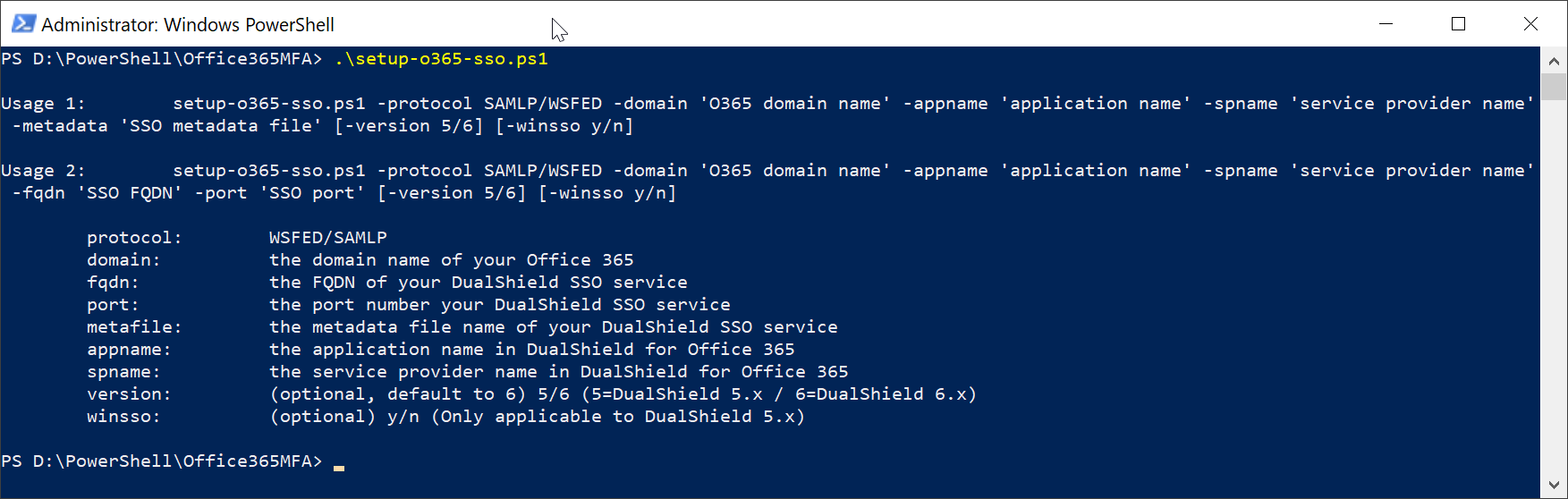The image size is (1568, 499).
Task: Click the scrollbar down arrow
Action: point(1554,485)
